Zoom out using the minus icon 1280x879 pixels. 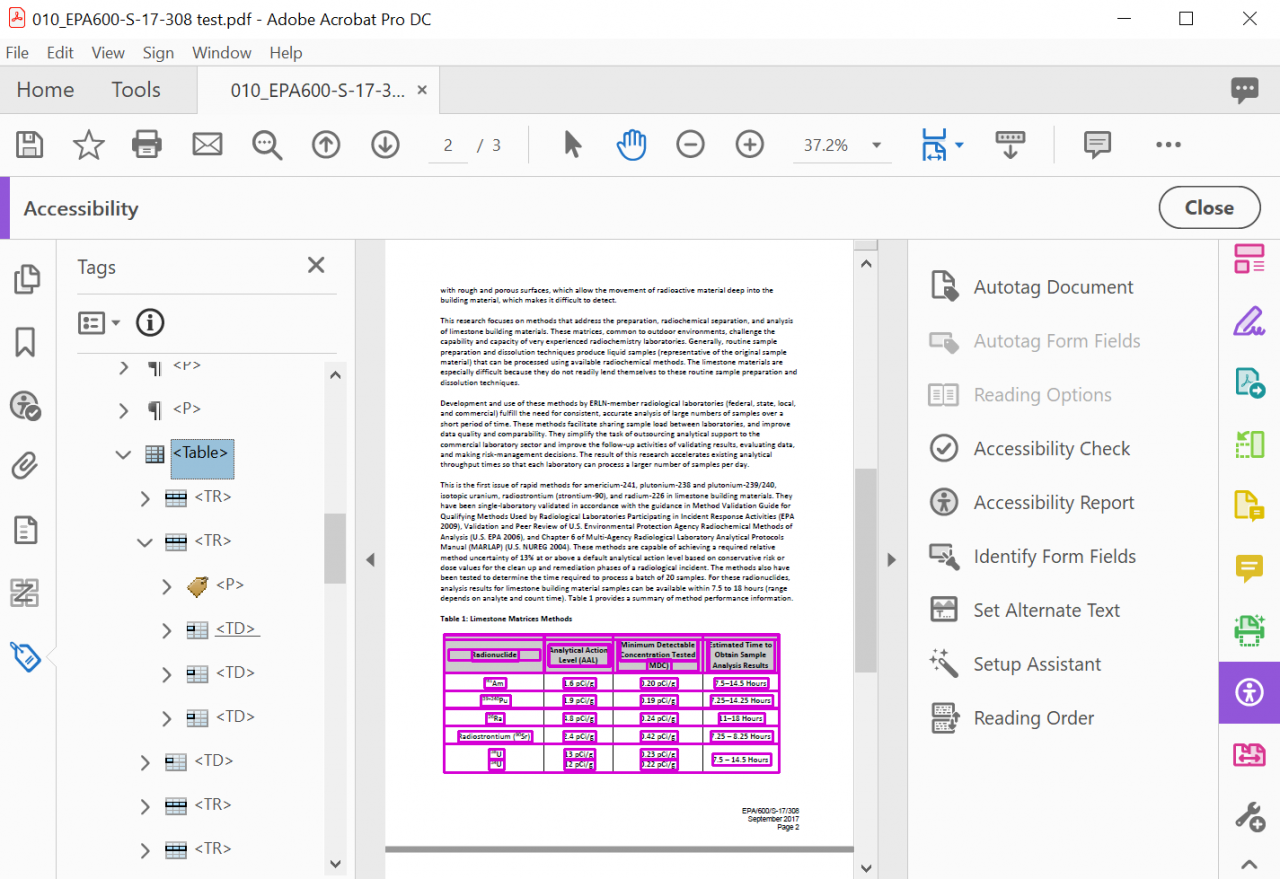tap(690, 144)
